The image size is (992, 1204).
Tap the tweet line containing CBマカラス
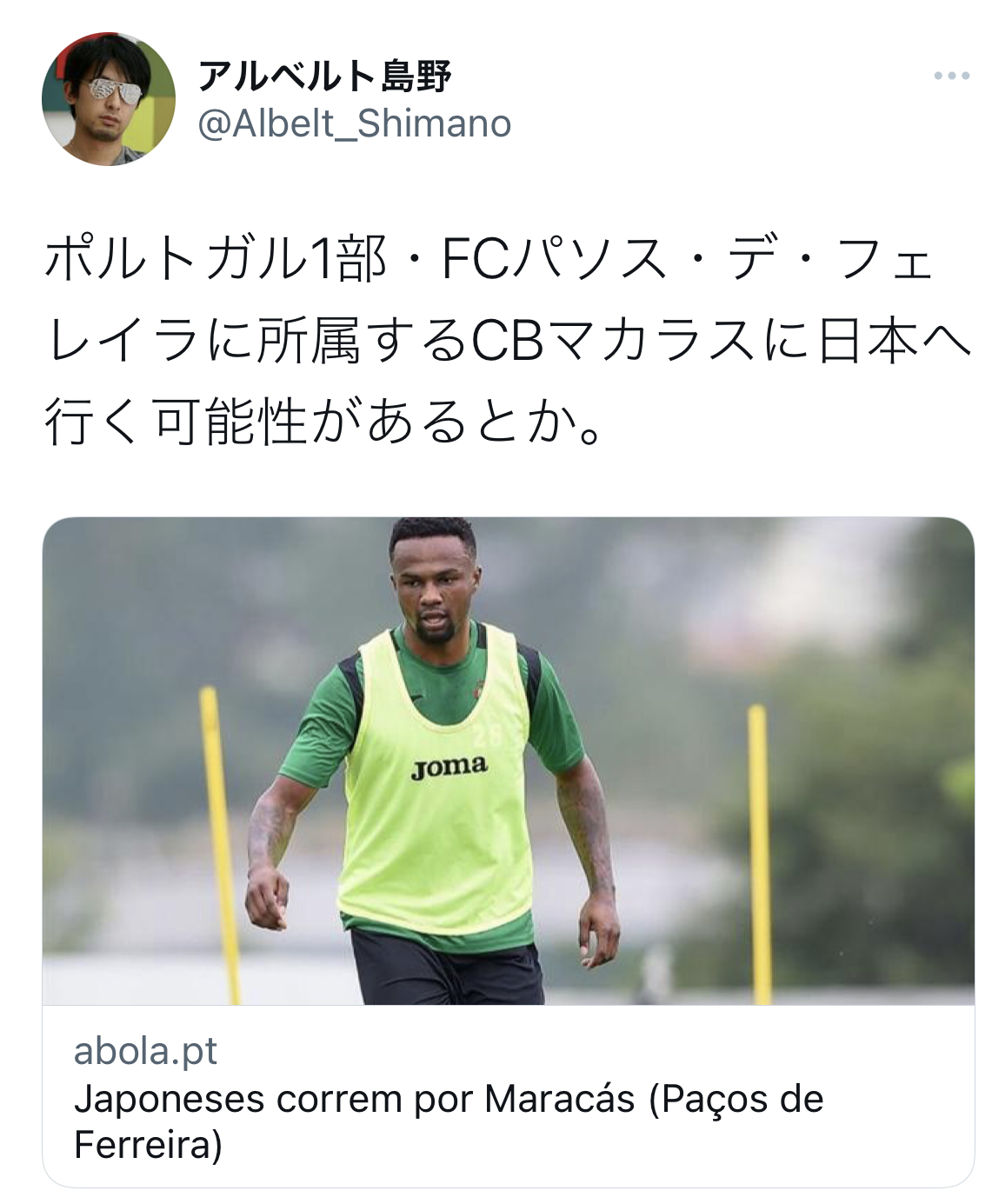click(x=509, y=341)
